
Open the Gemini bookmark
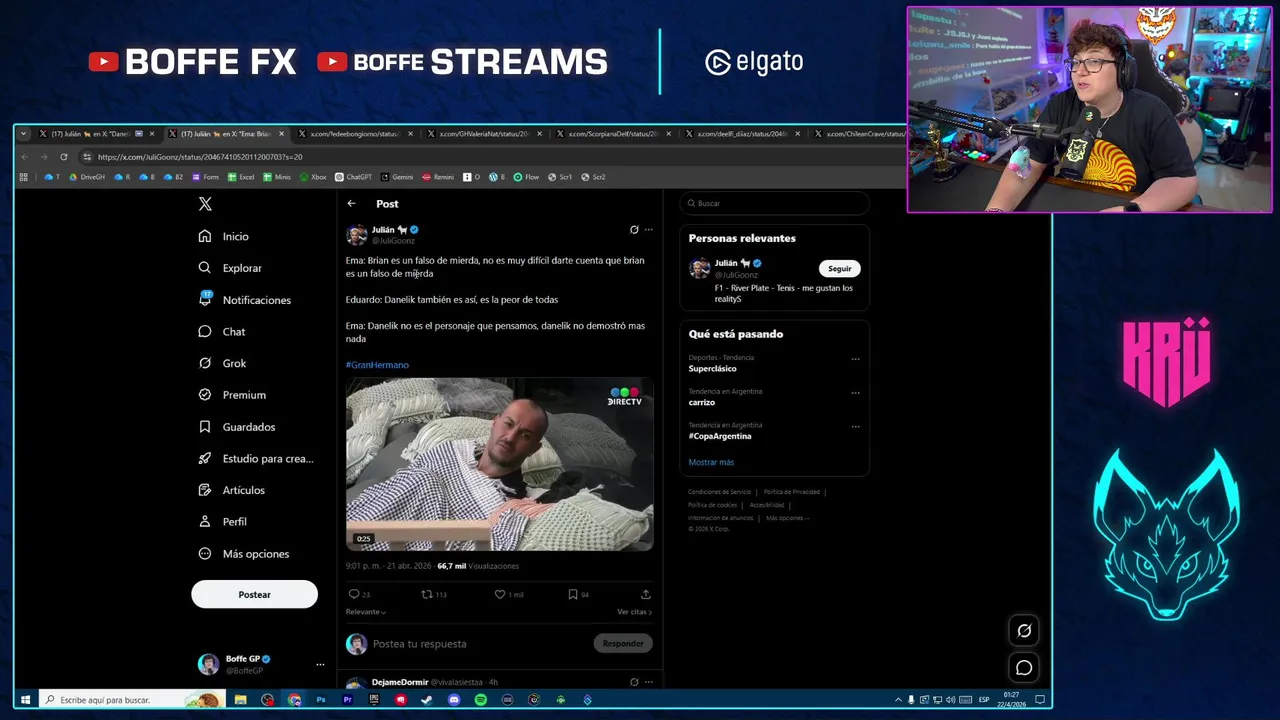[x=397, y=177]
